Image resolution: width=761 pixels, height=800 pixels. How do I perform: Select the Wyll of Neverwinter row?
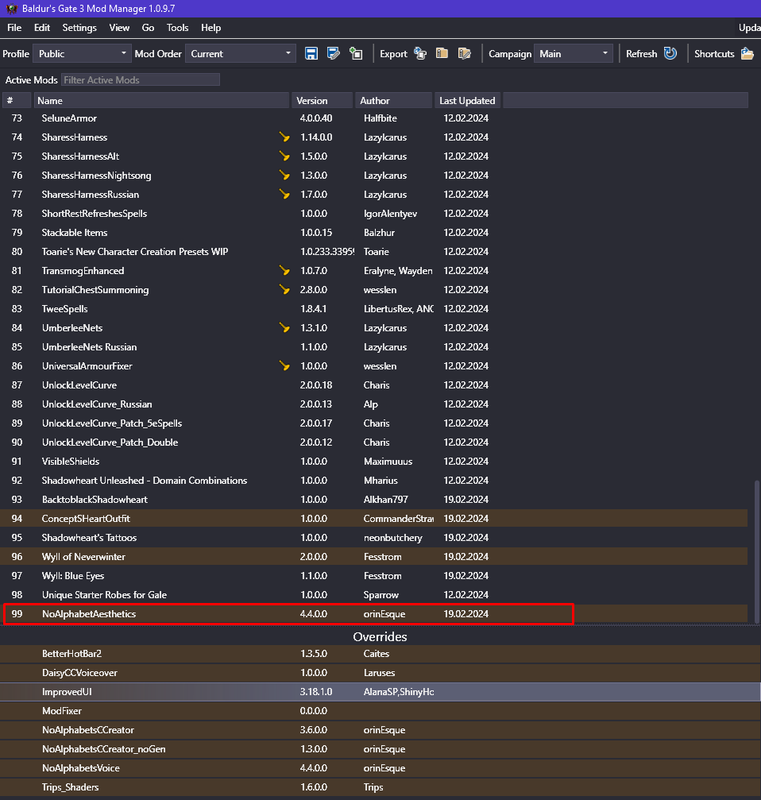pyautogui.click(x=375, y=557)
